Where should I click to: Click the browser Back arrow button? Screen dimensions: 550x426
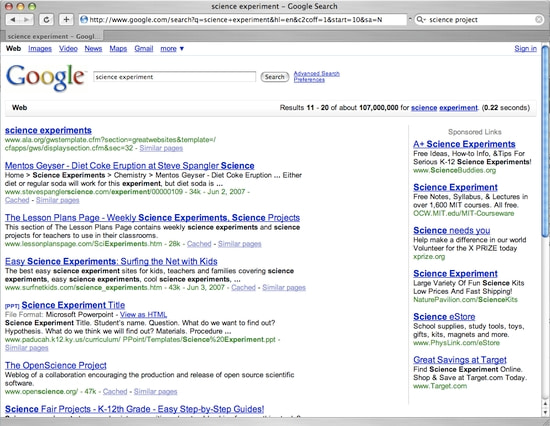(13, 20)
